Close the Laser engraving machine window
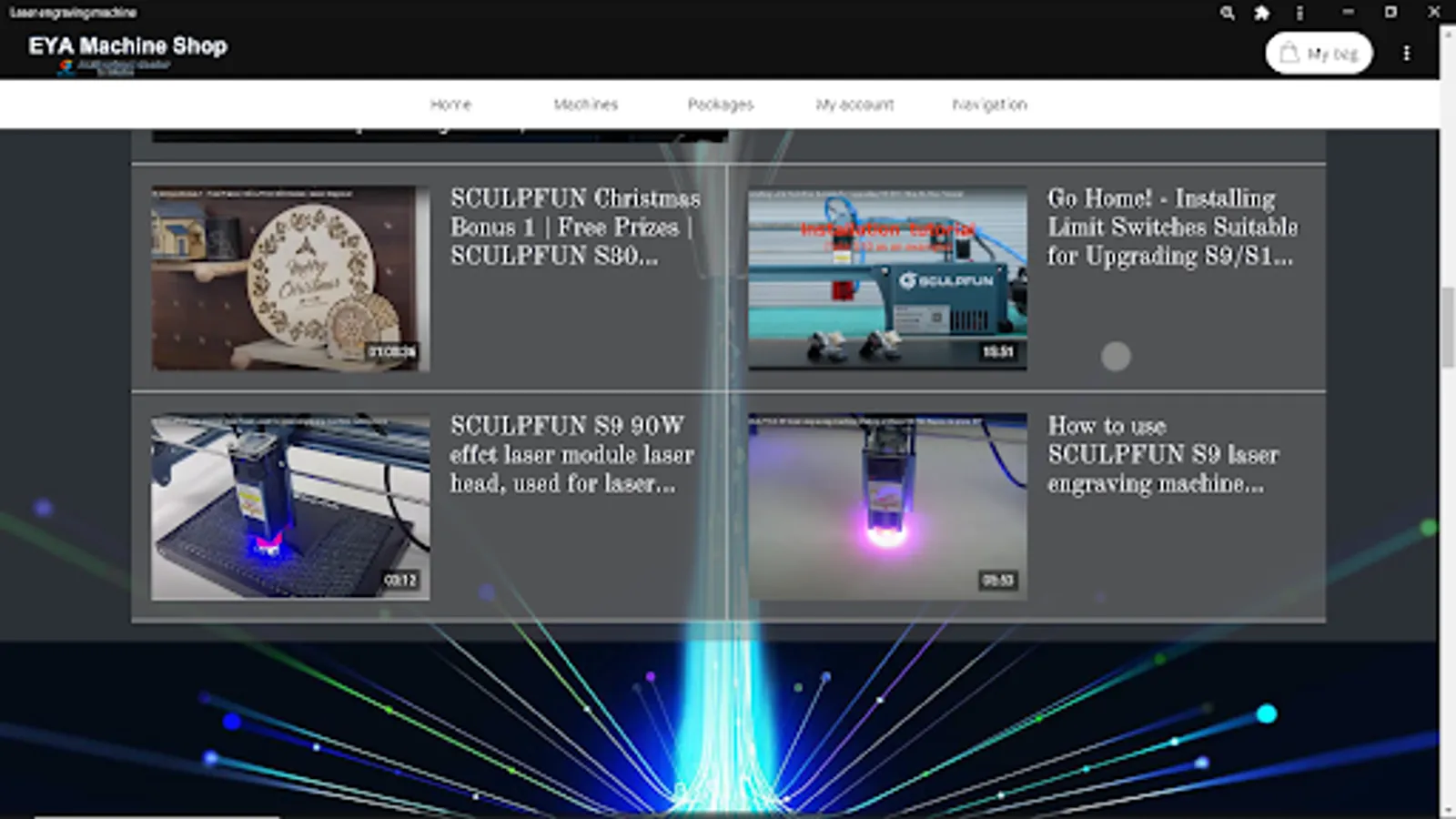This screenshot has height=819, width=1456. (1434, 13)
